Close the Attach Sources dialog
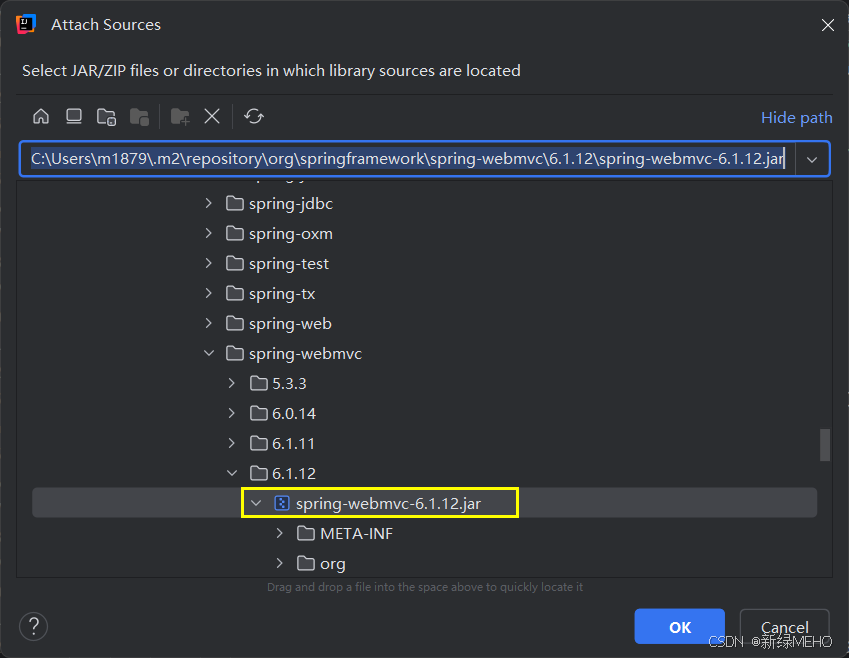849x658 pixels. click(x=827, y=25)
